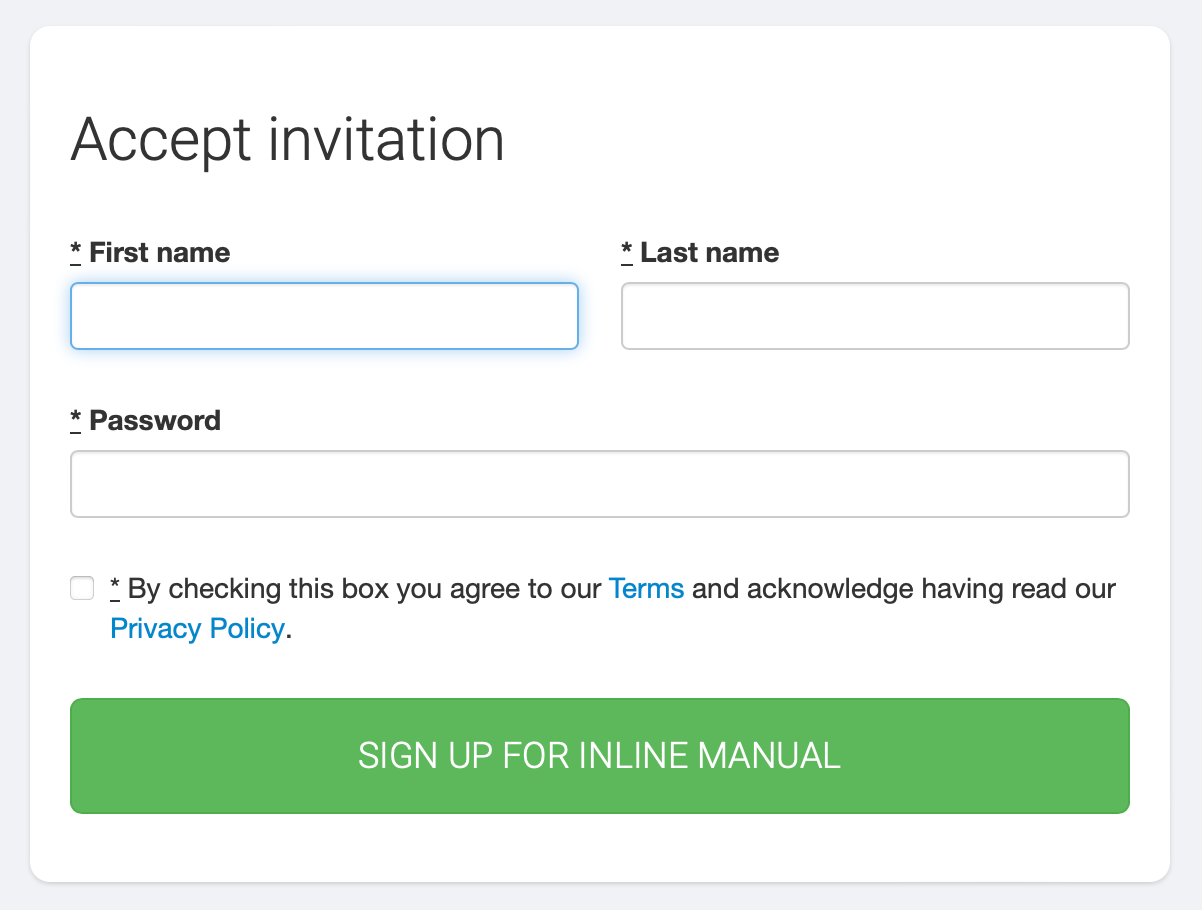Click the required asterisk beside First name
The height and width of the screenshot is (910, 1202).
point(76,252)
